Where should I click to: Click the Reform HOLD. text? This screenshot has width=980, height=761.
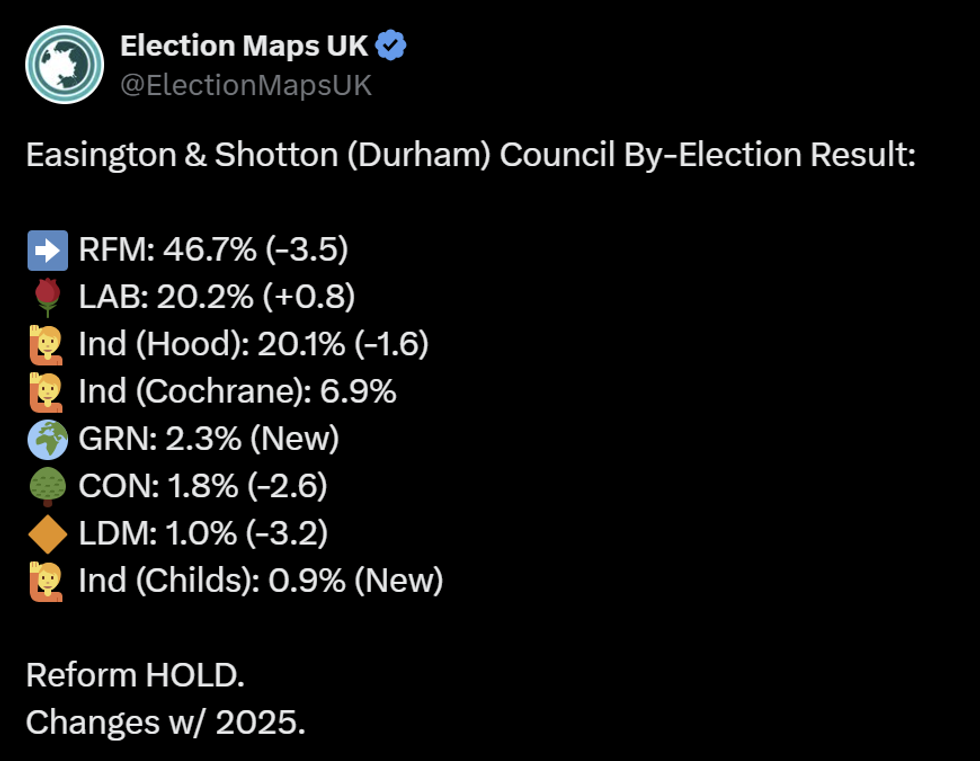tap(135, 675)
